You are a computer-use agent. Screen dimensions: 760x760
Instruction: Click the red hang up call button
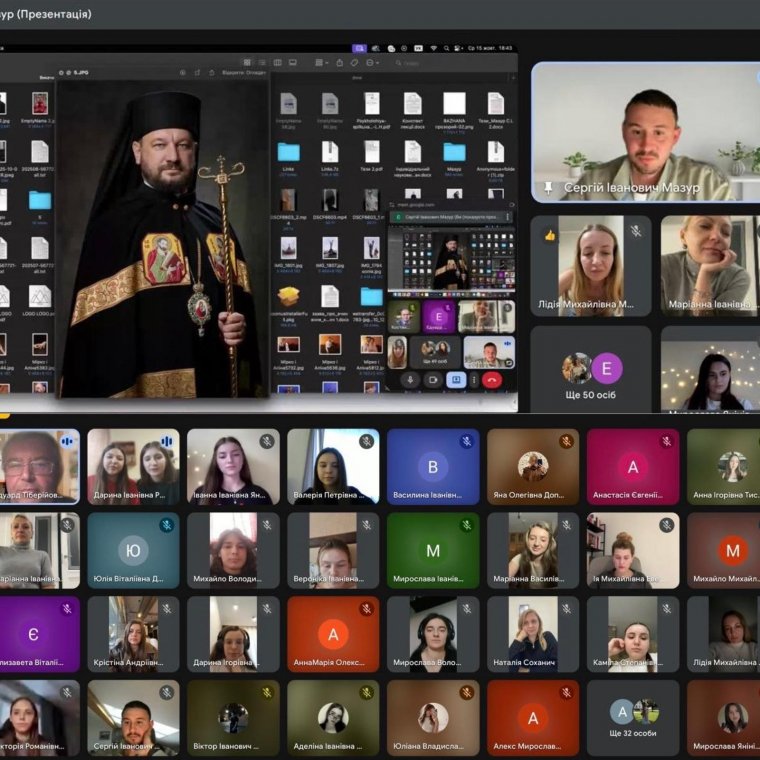pyautogui.click(x=490, y=380)
